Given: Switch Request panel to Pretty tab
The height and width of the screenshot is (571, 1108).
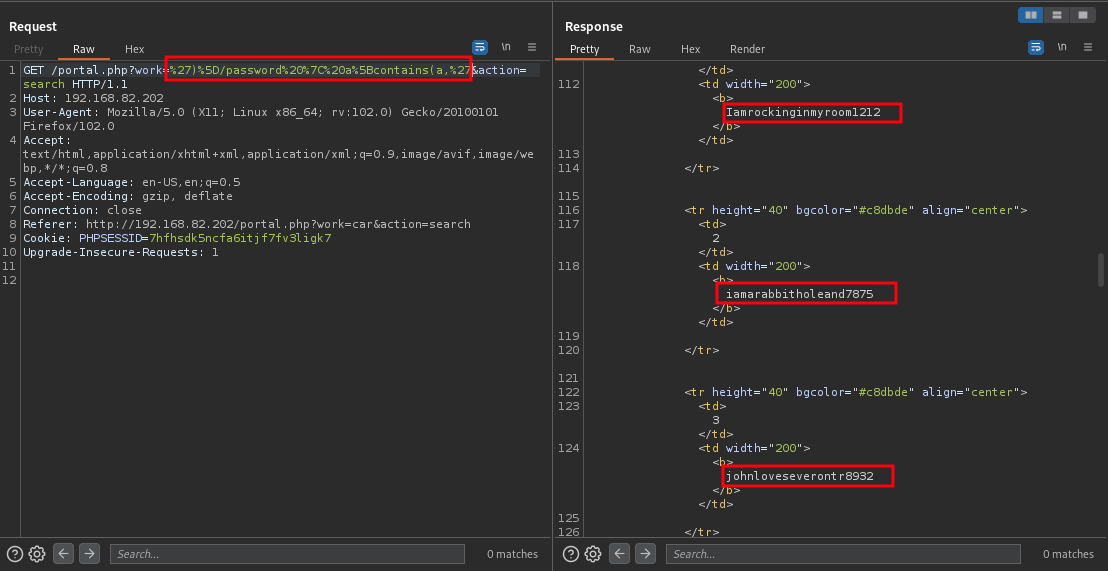Looking at the screenshot, I should (28, 49).
